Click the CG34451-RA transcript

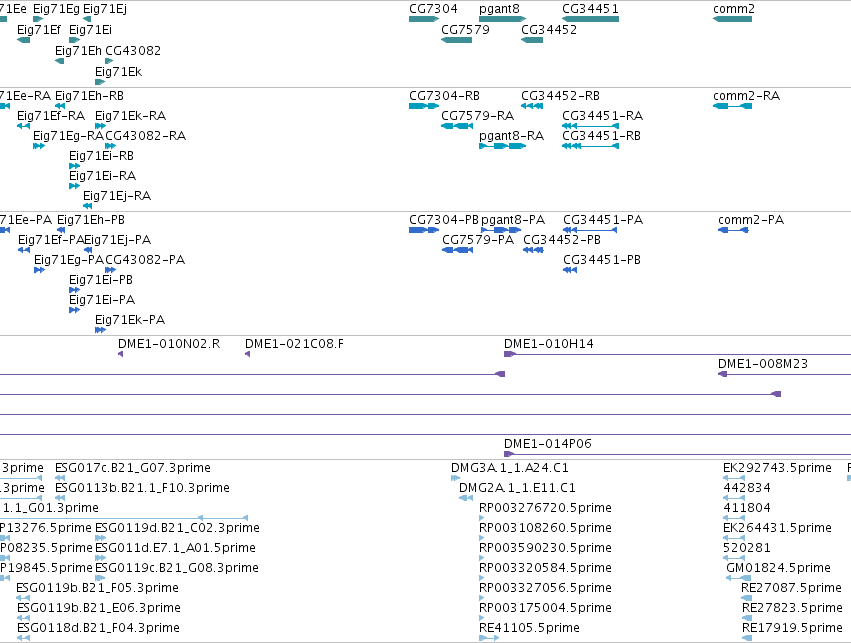click(x=590, y=126)
